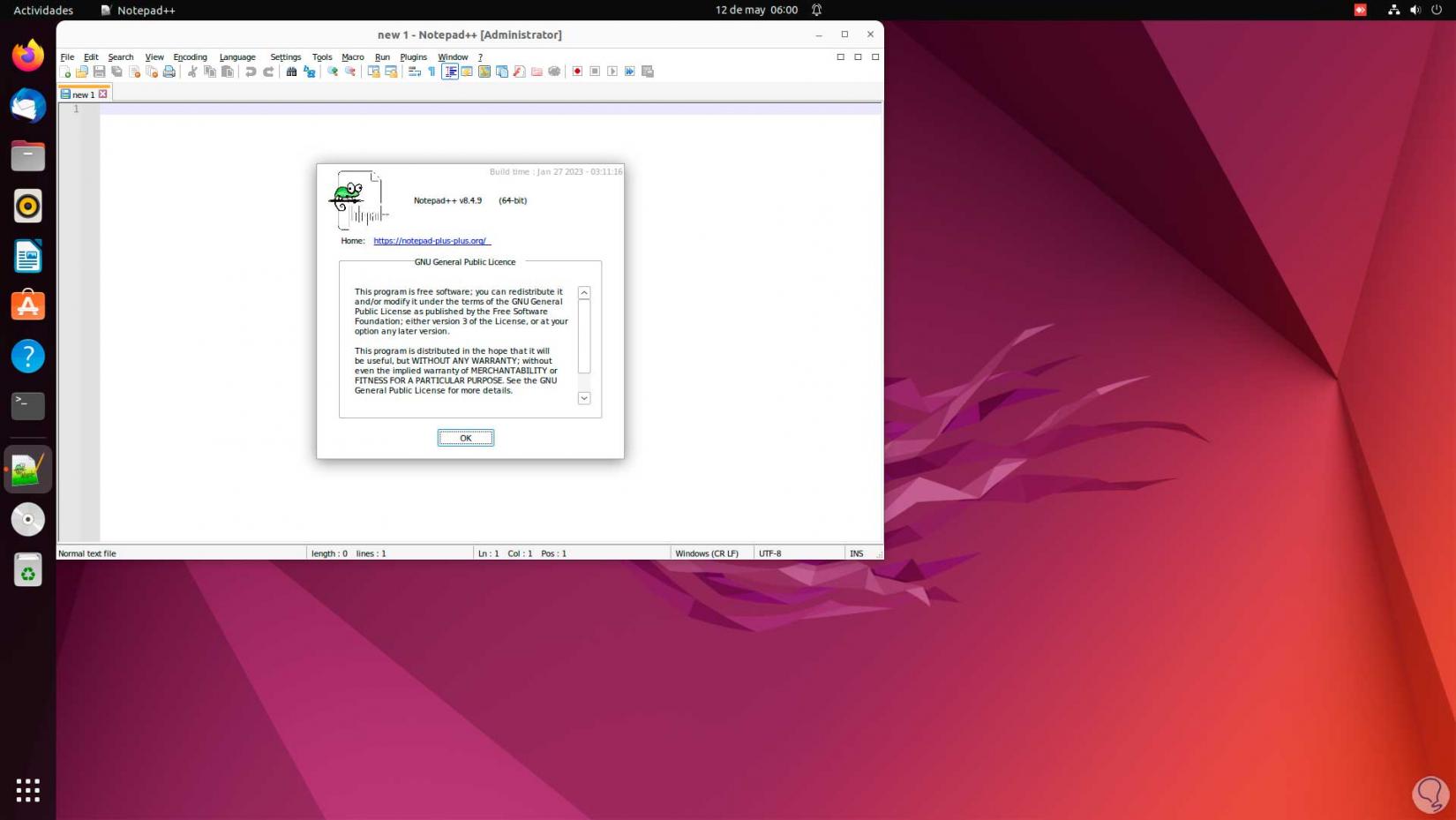Close the new 1 tab with its X

(x=103, y=94)
